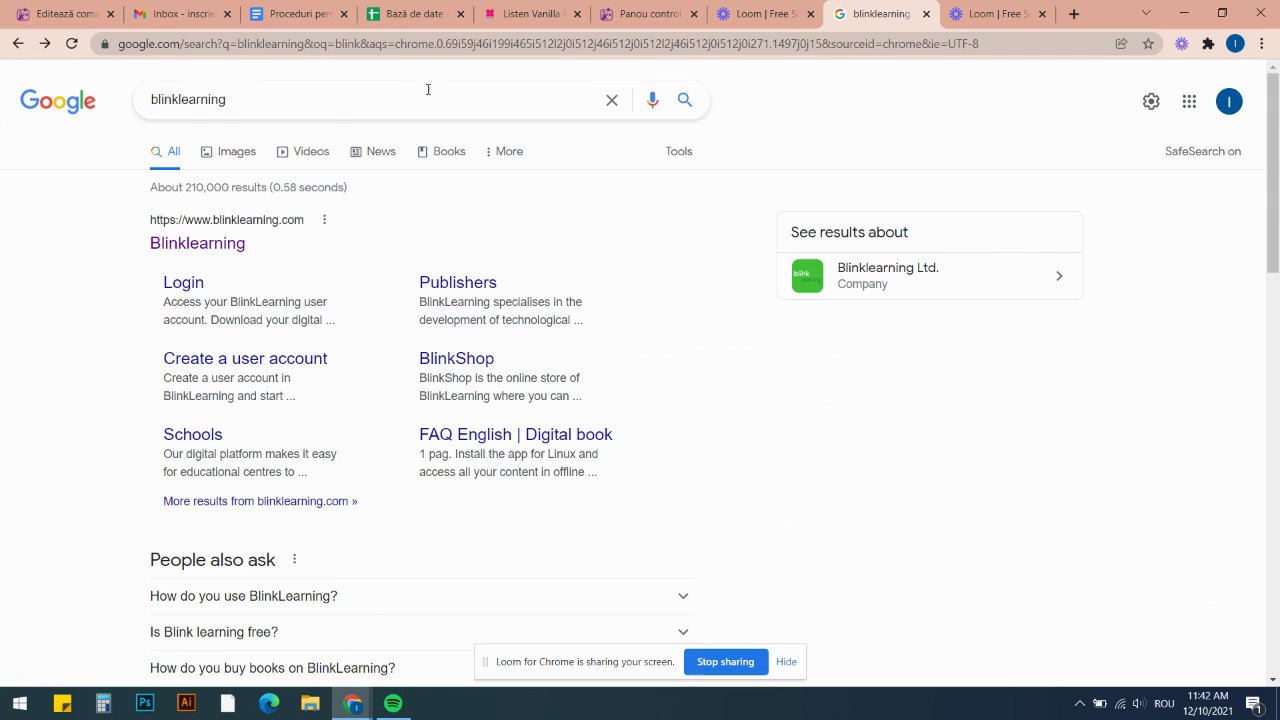Open the Login sitelink
The height and width of the screenshot is (720, 1280).
pyautogui.click(x=183, y=283)
